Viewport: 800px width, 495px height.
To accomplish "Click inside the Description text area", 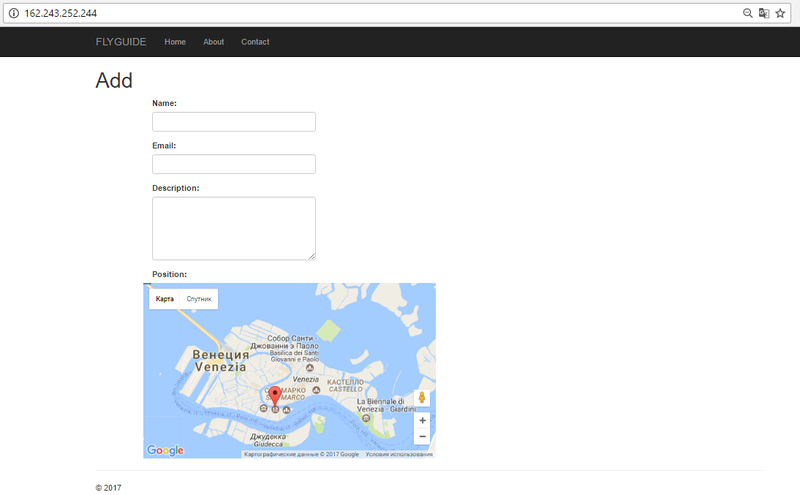I will (x=234, y=228).
